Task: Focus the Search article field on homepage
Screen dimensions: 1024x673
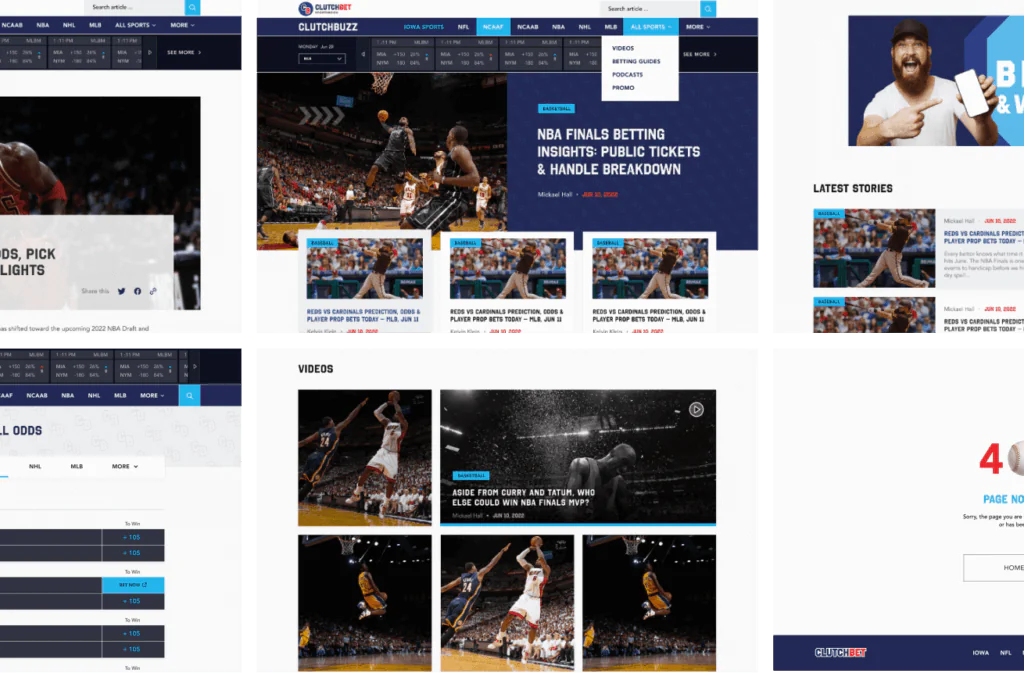Action: 650,8
